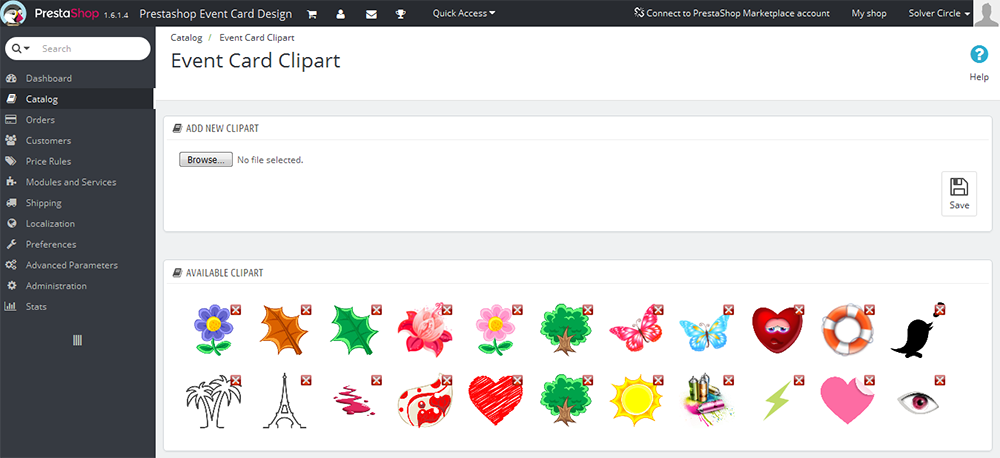
Task: Select the palm trees clipart thumbnail
Action: (213, 401)
